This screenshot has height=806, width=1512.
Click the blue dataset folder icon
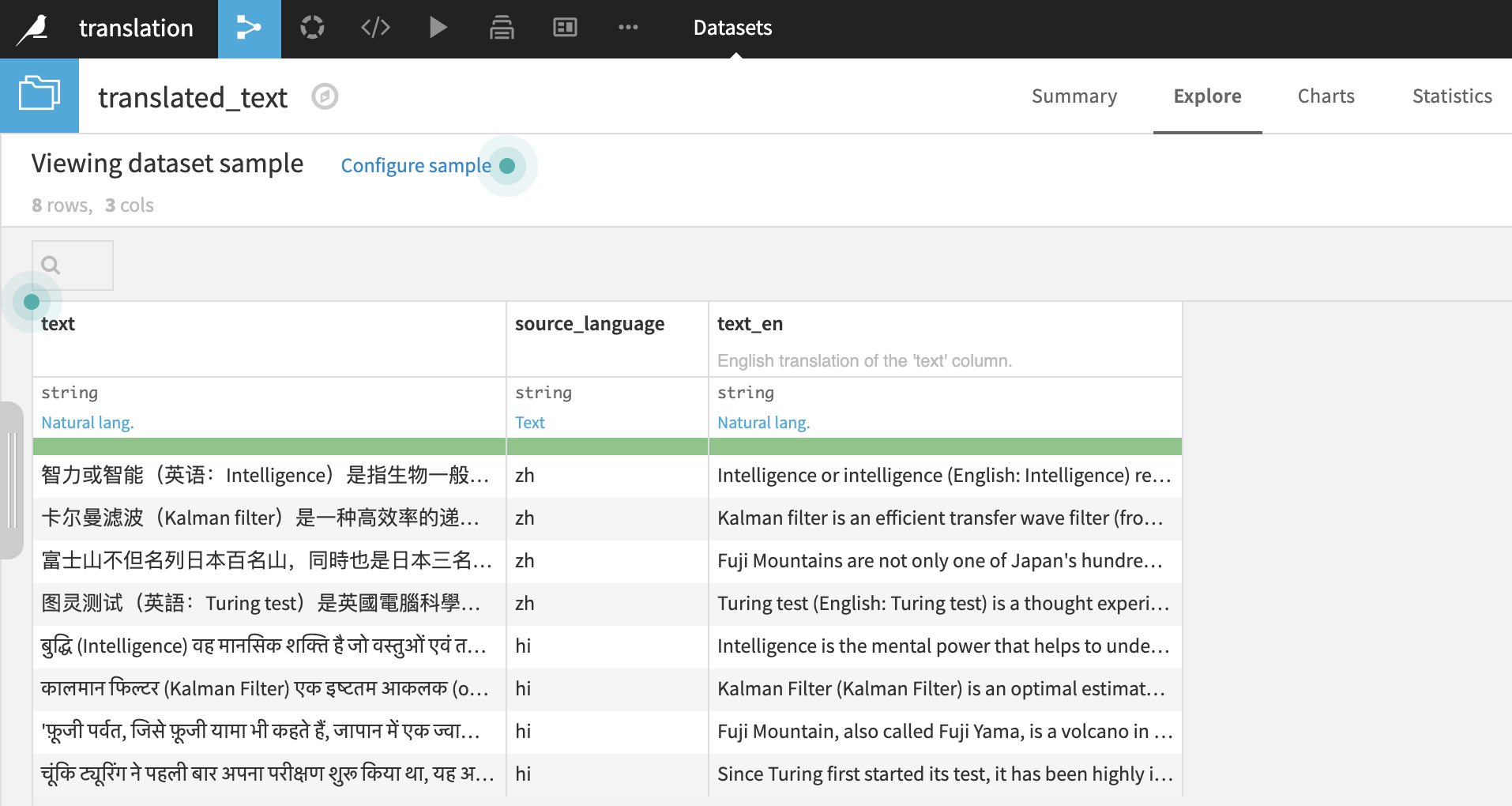tap(39, 94)
